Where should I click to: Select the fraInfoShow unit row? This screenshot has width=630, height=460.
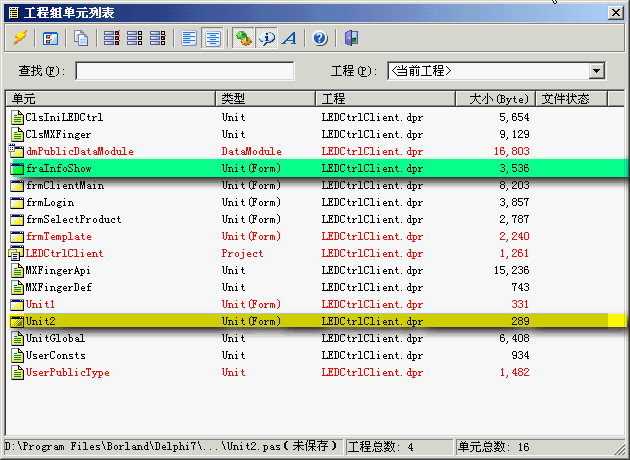click(59, 168)
